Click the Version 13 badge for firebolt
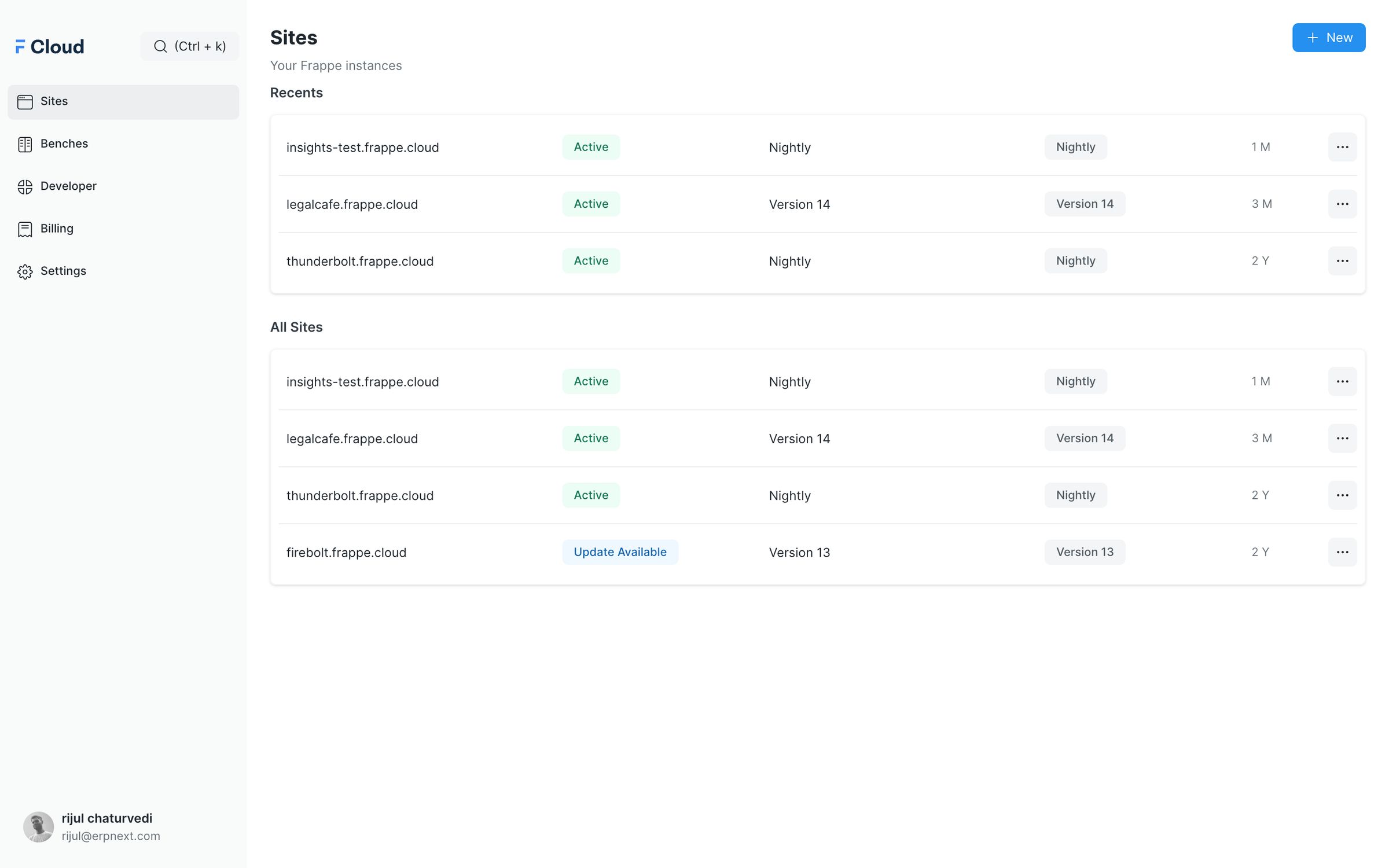 tap(1084, 552)
